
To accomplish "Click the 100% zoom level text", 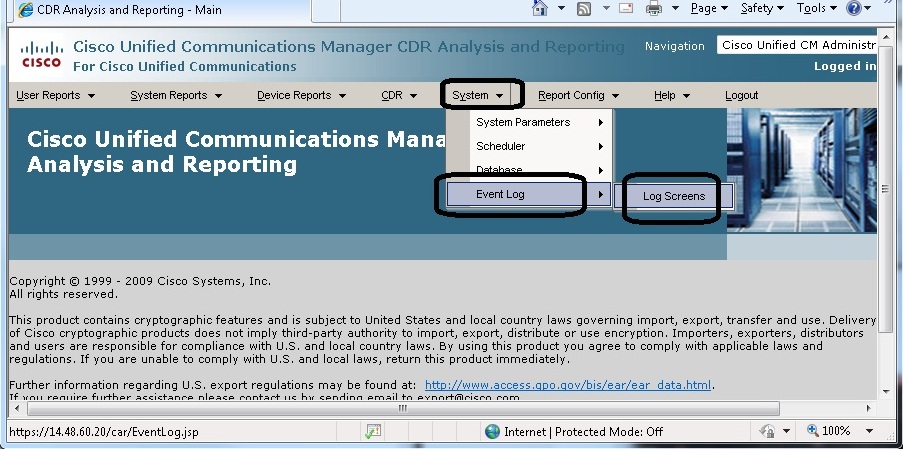I will click(x=836, y=431).
